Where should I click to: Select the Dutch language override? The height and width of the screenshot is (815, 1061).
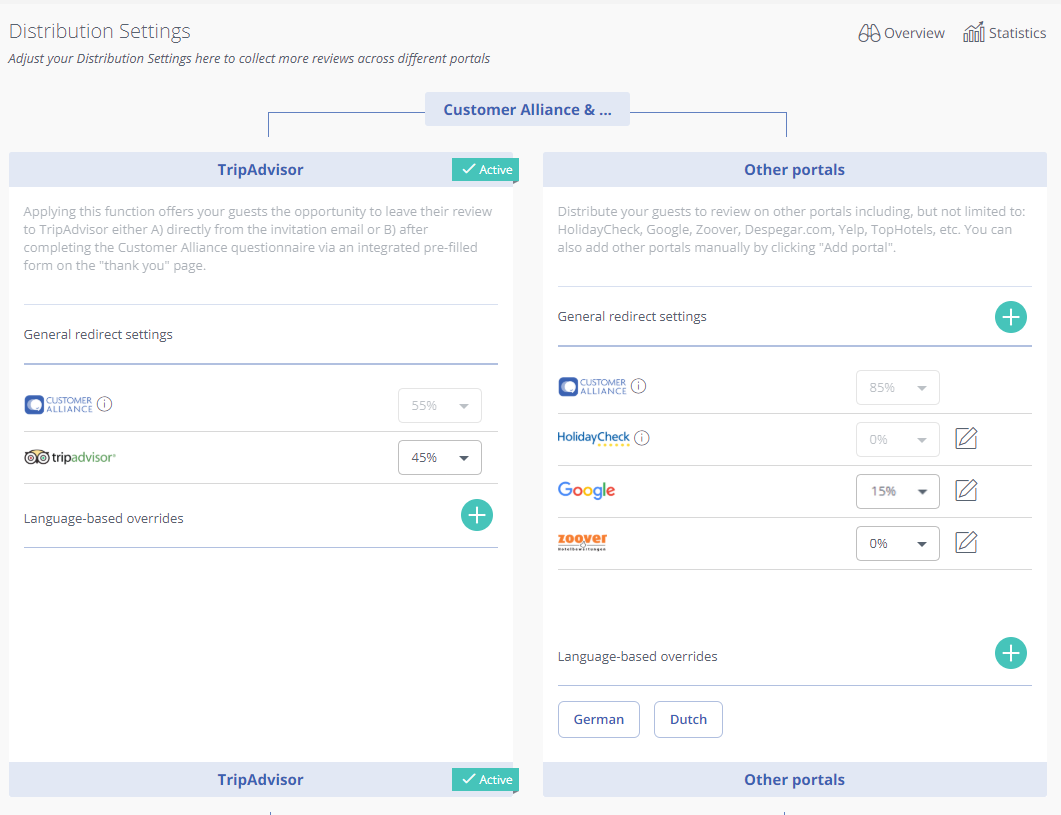point(688,720)
